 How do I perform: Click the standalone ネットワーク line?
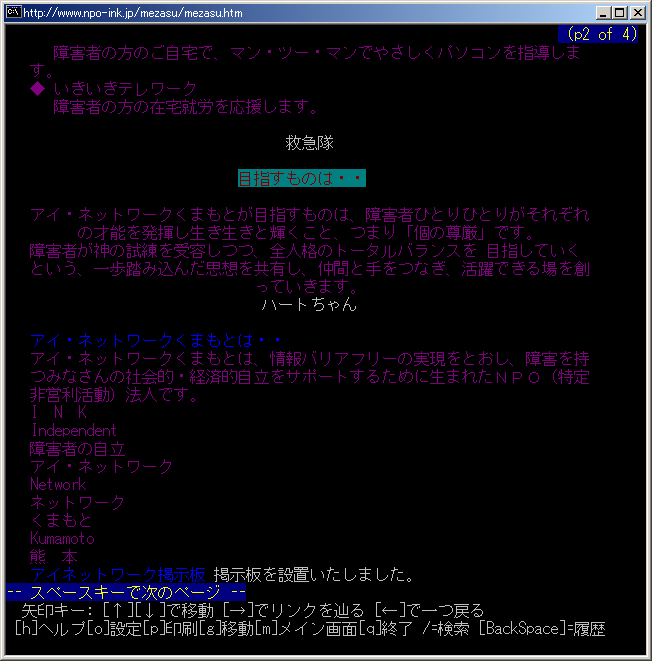click(x=78, y=502)
